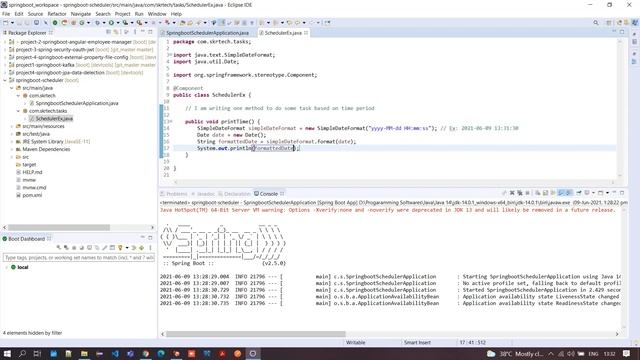Collapse the com.skrtech.tasks package
This screenshot has width=640, height=360.
click(x=18, y=111)
